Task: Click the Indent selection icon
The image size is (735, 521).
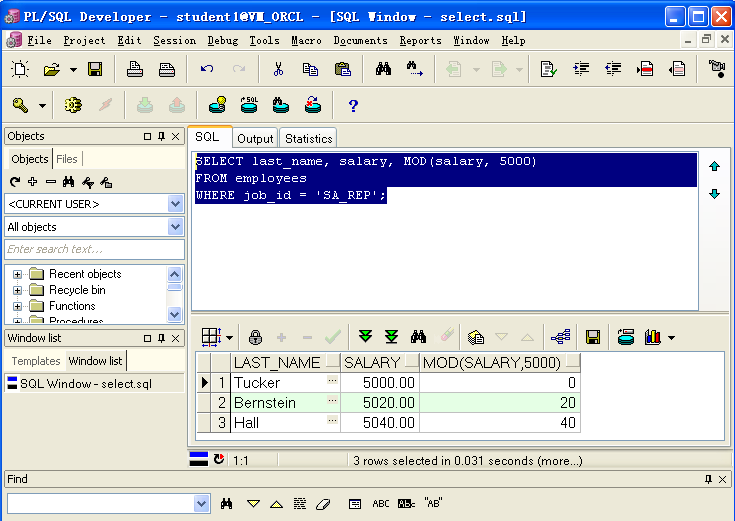Action: (581, 69)
